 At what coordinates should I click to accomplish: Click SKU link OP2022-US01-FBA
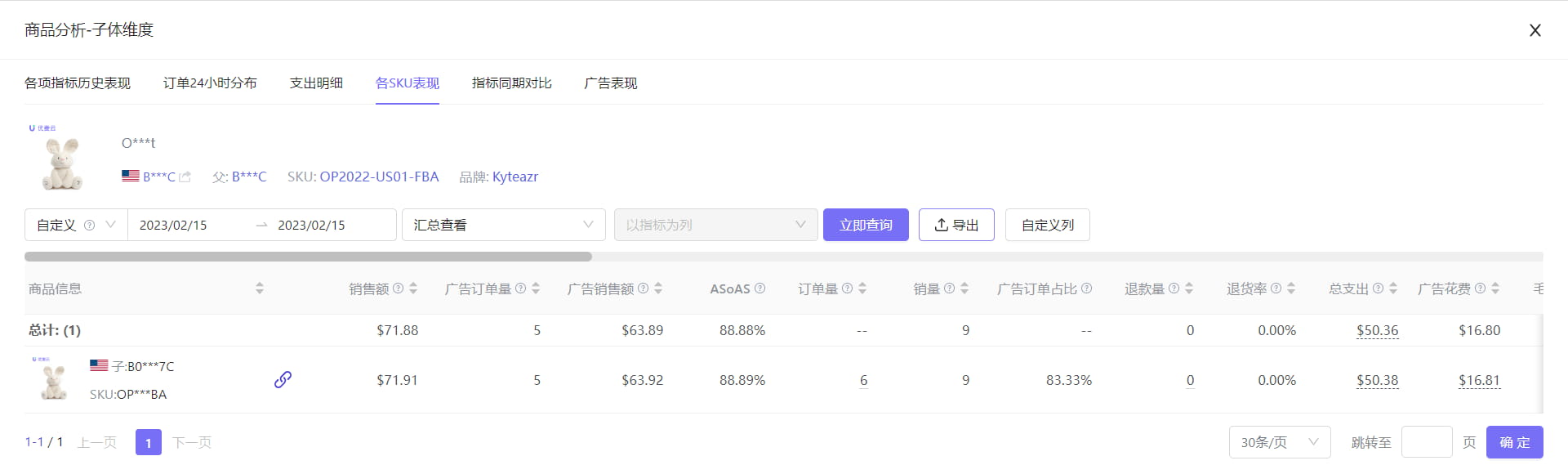[x=379, y=177]
